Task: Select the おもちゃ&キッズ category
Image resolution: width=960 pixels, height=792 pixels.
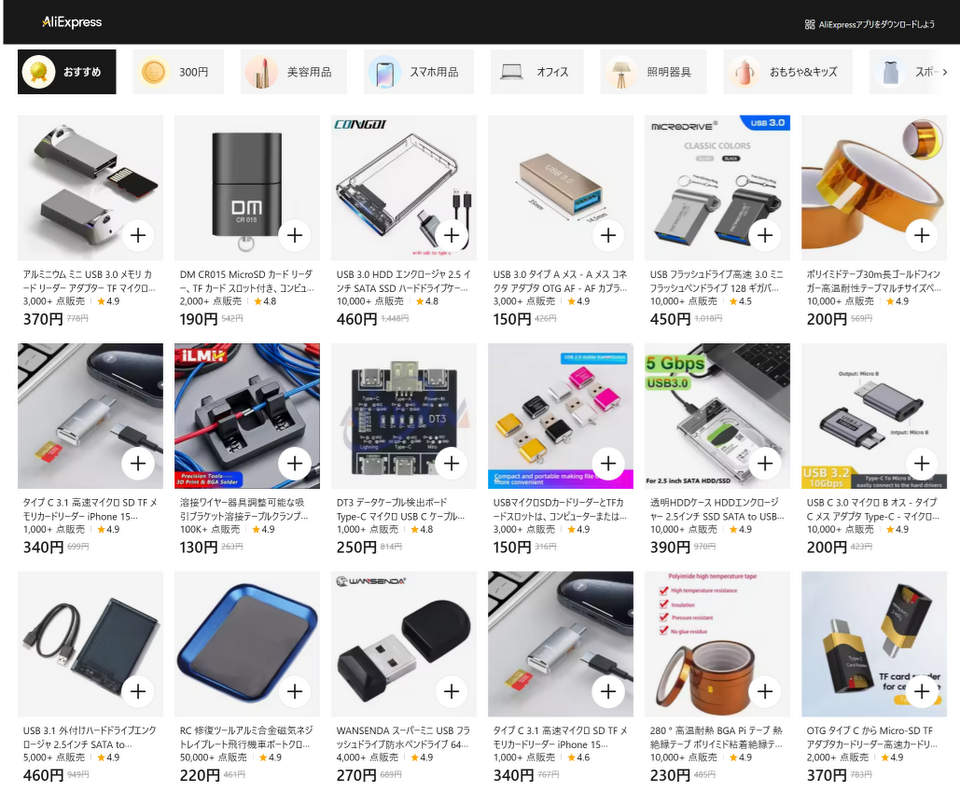Action: click(787, 72)
